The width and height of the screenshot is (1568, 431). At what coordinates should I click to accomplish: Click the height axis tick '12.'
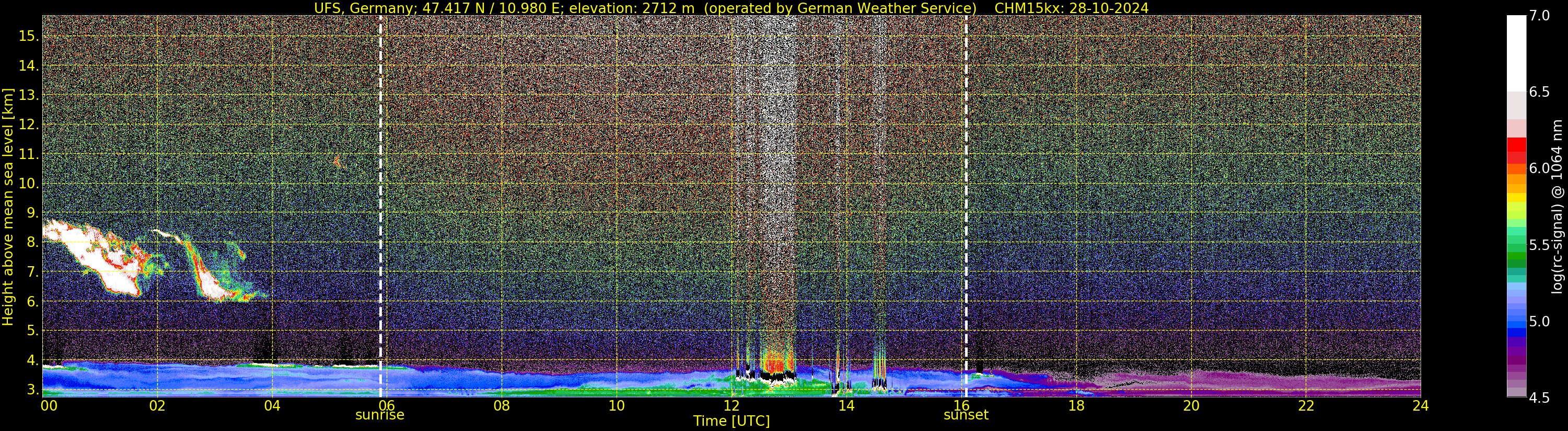pyautogui.click(x=29, y=124)
